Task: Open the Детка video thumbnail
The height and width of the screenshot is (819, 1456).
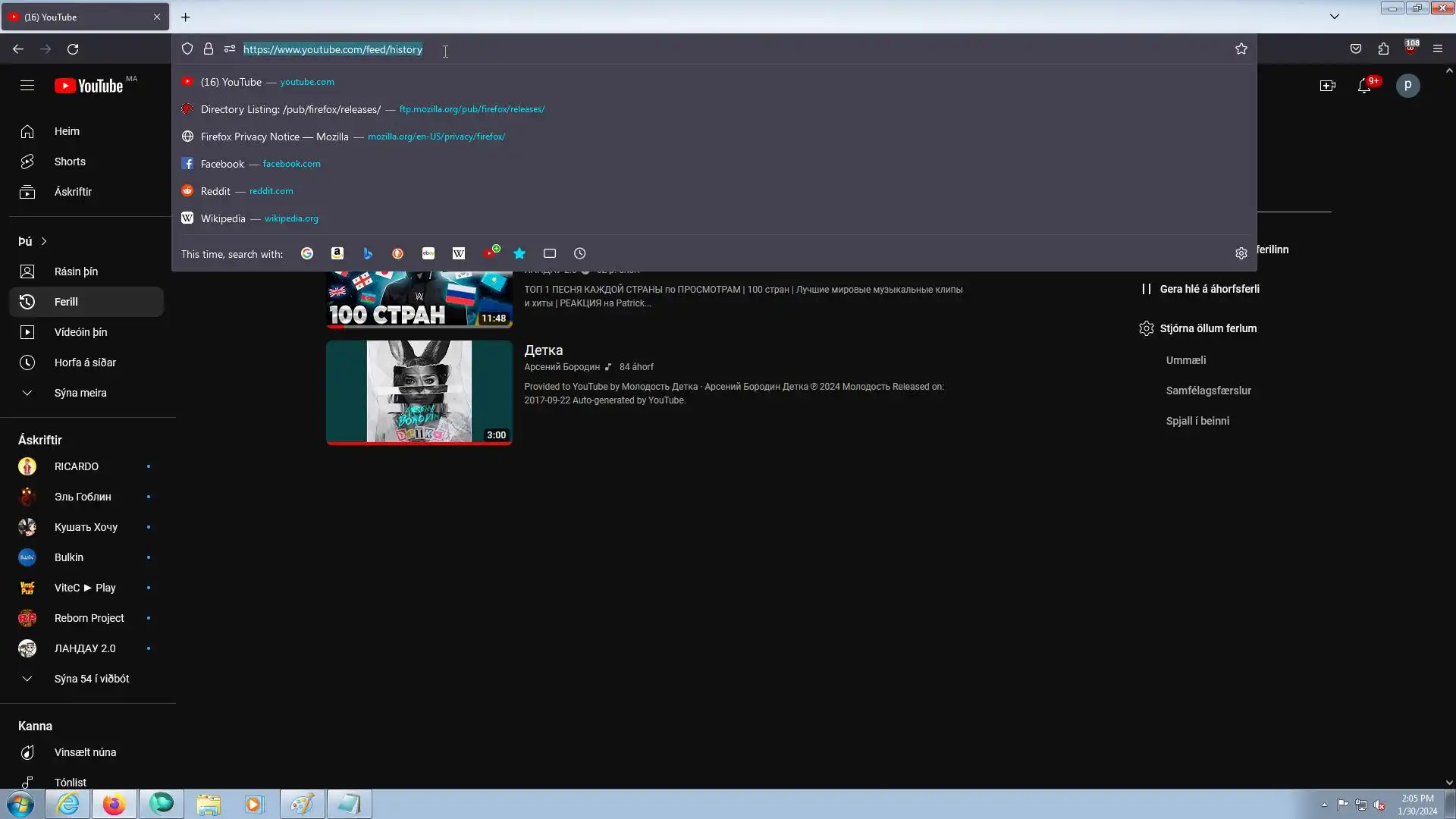Action: [419, 391]
